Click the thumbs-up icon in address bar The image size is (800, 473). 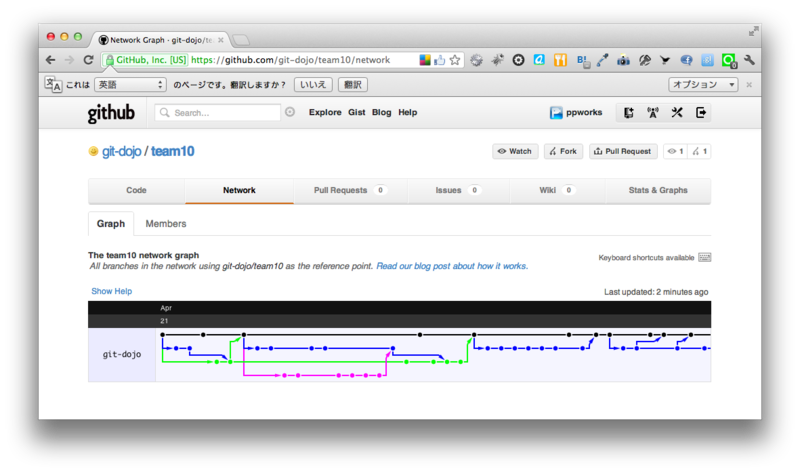click(439, 60)
